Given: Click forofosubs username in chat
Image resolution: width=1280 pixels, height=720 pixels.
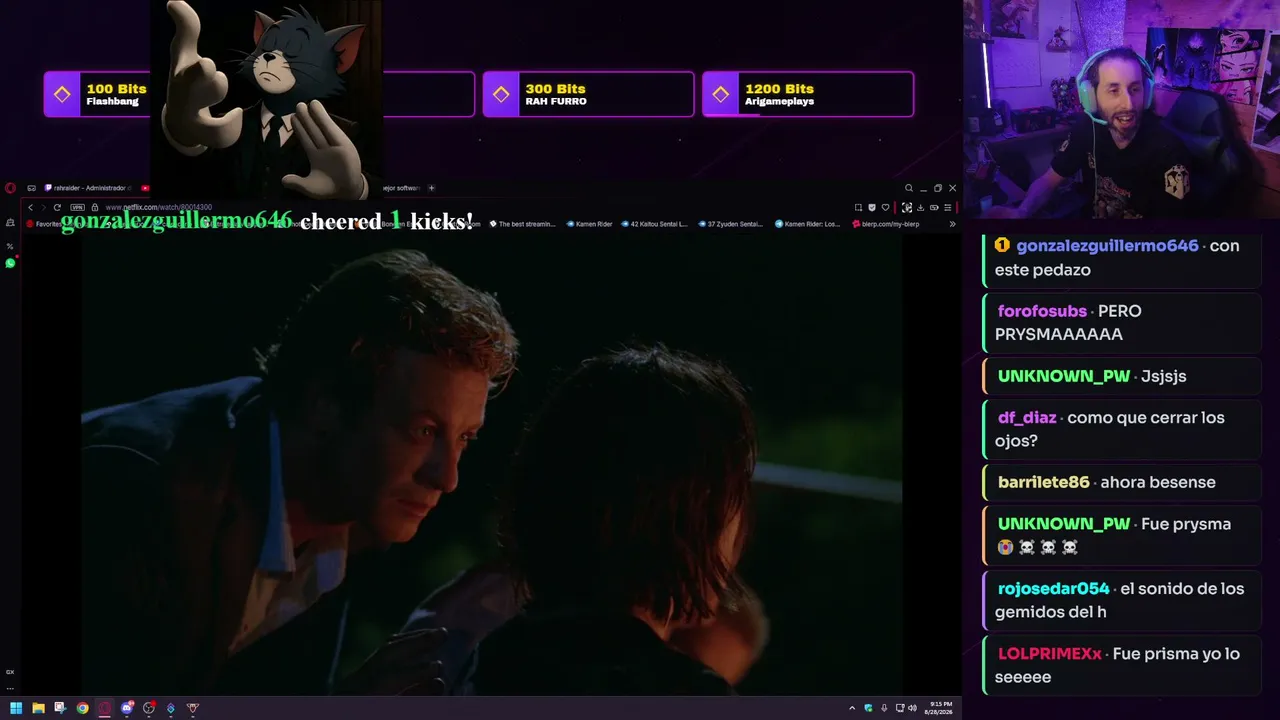Looking at the screenshot, I should [1042, 311].
